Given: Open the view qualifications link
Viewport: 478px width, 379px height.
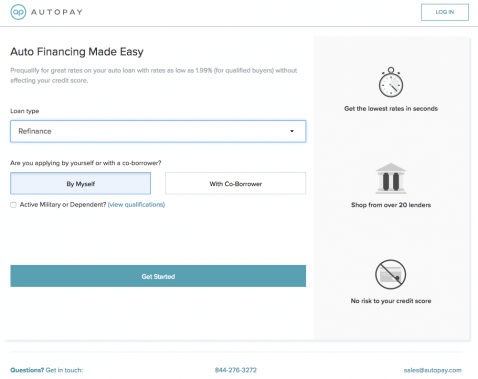Looking at the screenshot, I should point(136,205).
